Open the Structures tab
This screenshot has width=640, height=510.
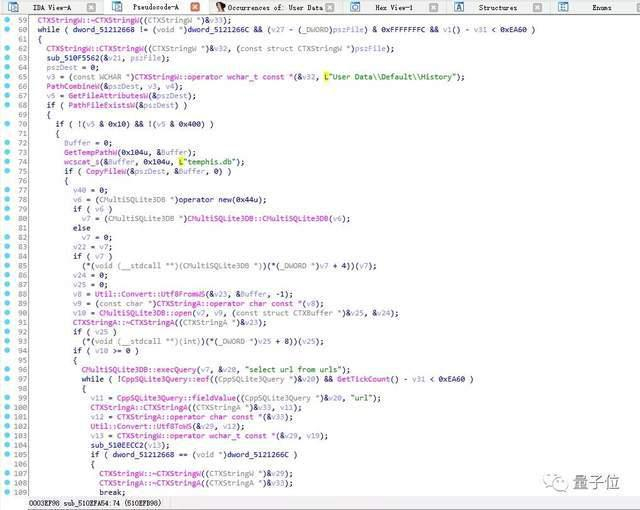498,7
